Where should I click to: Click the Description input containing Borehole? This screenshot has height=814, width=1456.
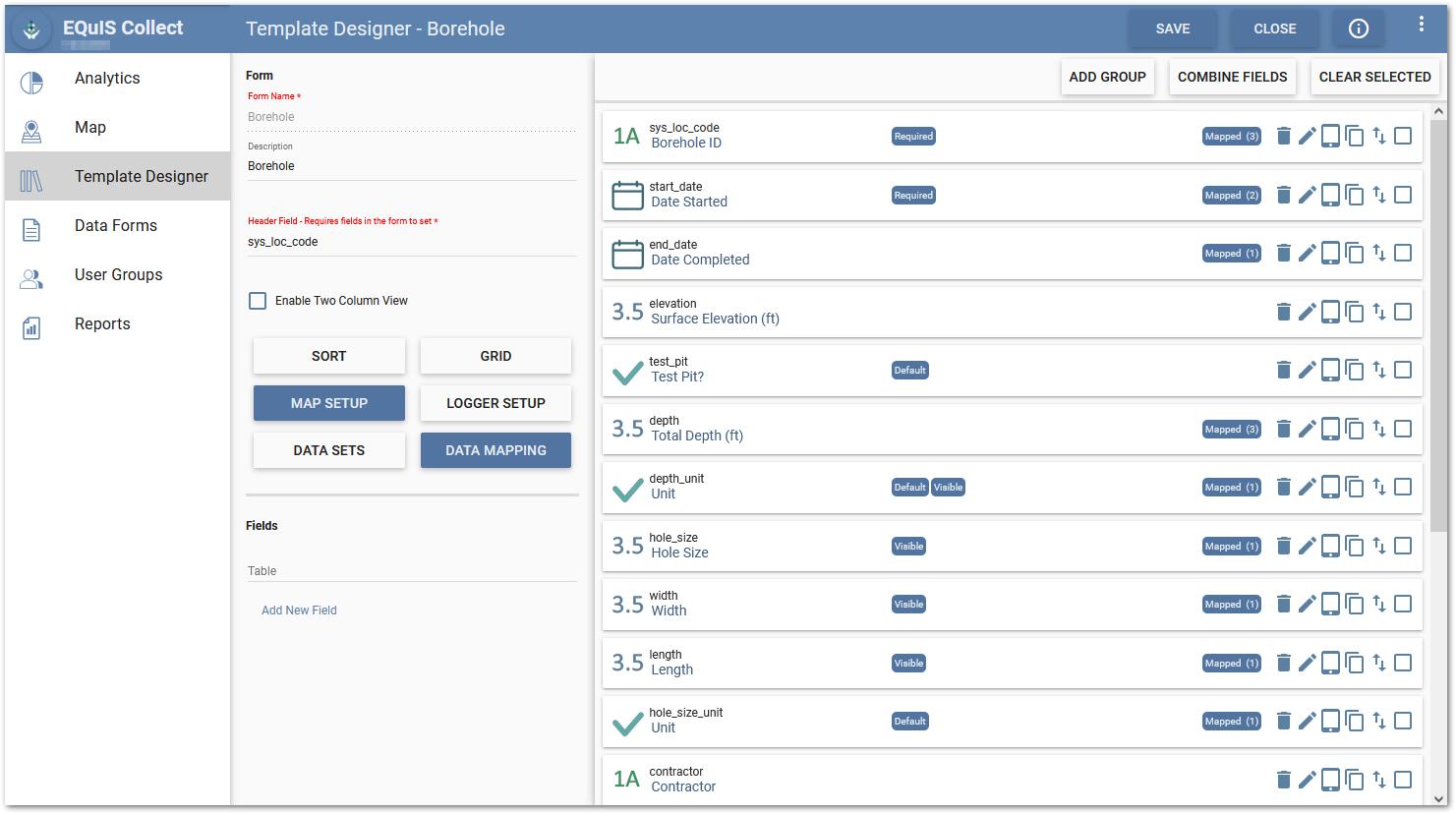point(412,166)
